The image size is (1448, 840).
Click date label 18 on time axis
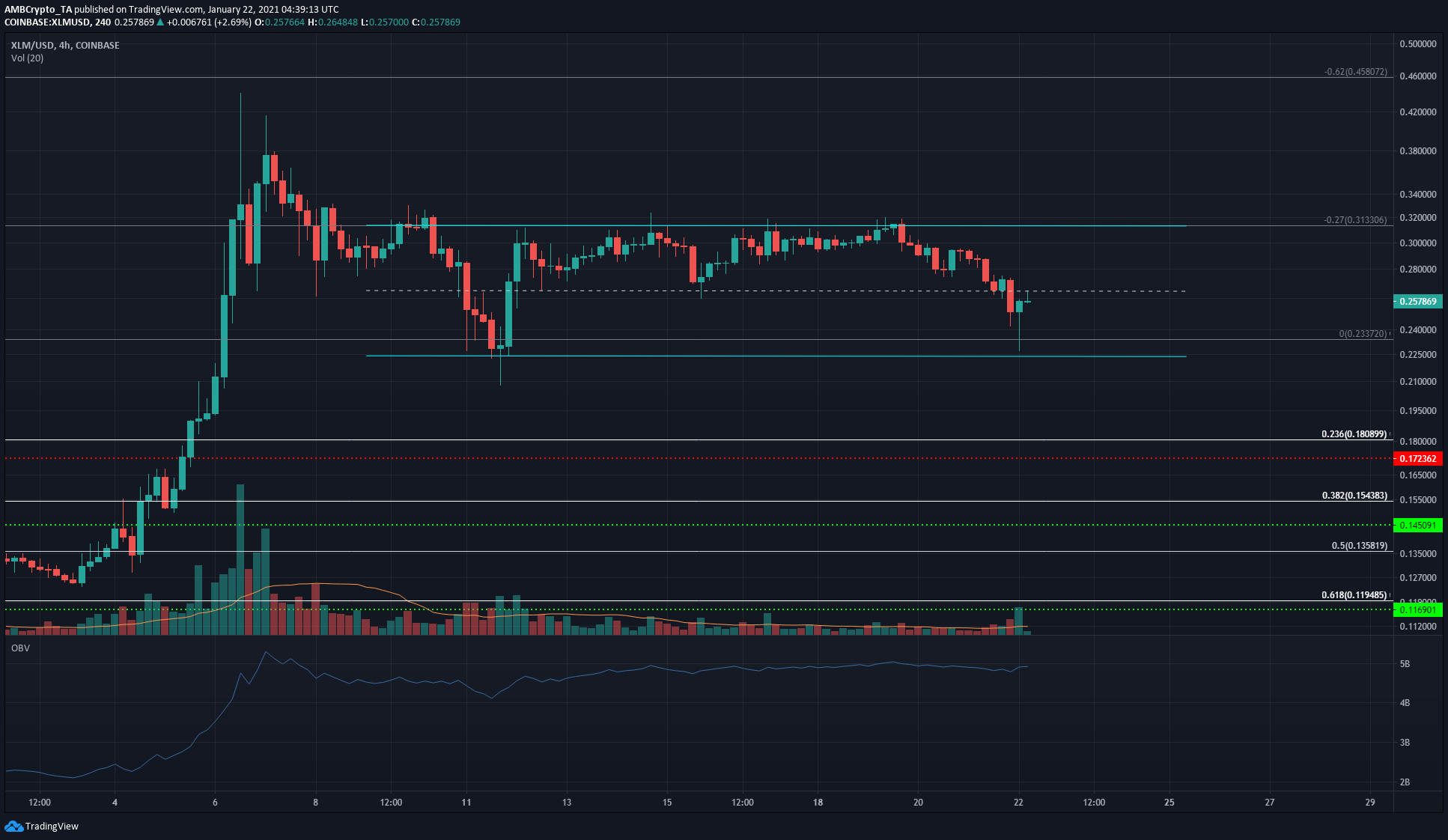coord(818,803)
